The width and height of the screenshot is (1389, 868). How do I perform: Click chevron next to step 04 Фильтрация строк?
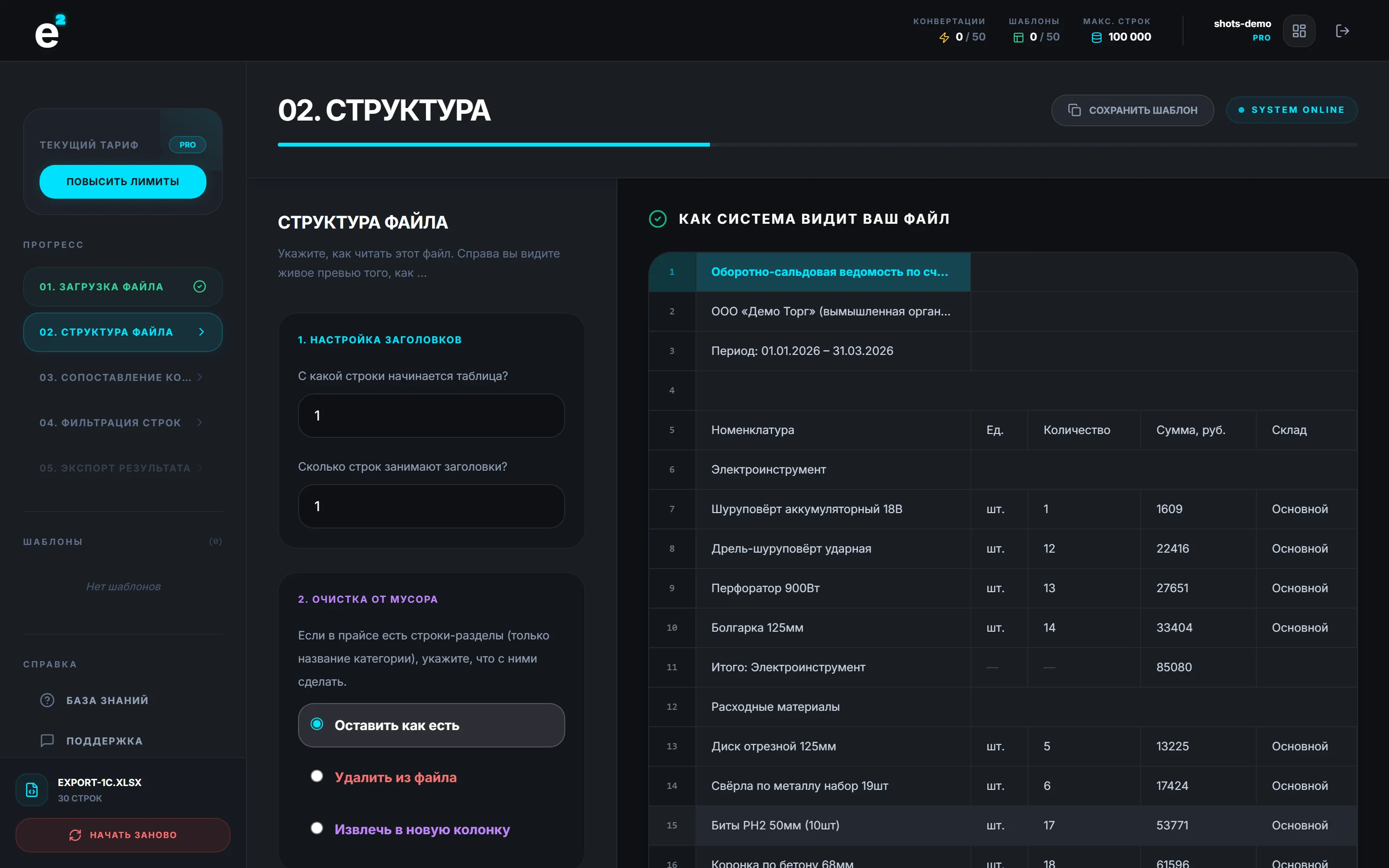[x=200, y=422]
